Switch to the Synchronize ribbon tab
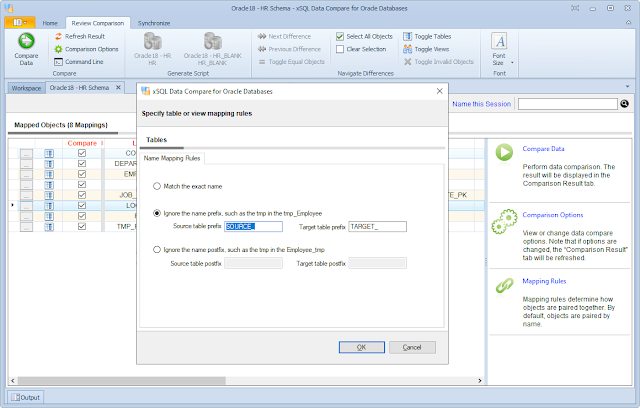640x408 pixels. pyautogui.click(x=154, y=23)
